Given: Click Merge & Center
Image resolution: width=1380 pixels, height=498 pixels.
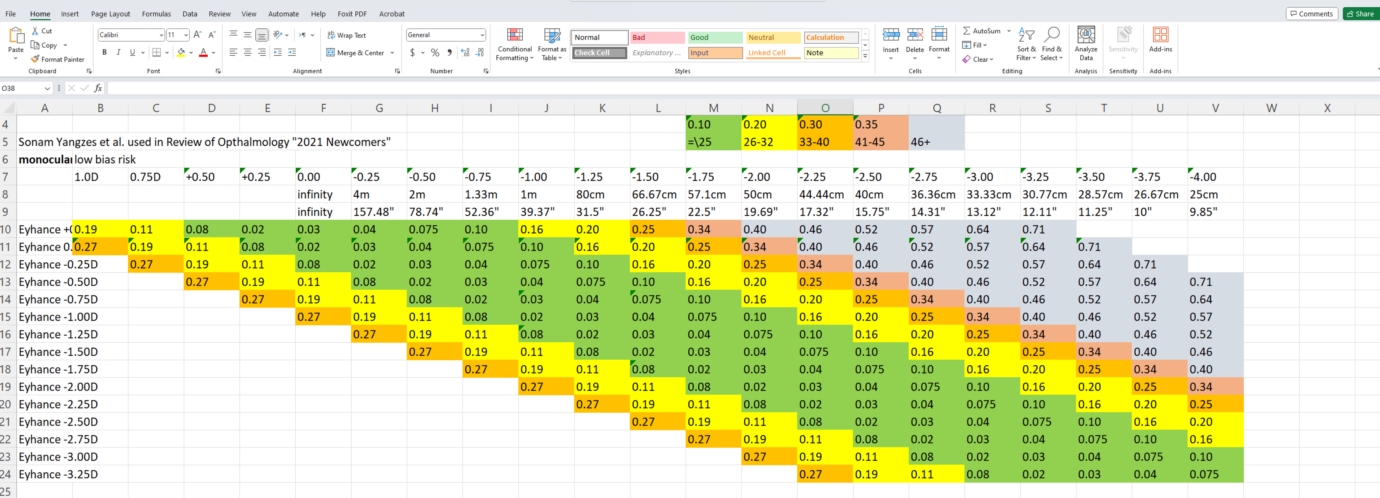Looking at the screenshot, I should tap(354, 52).
